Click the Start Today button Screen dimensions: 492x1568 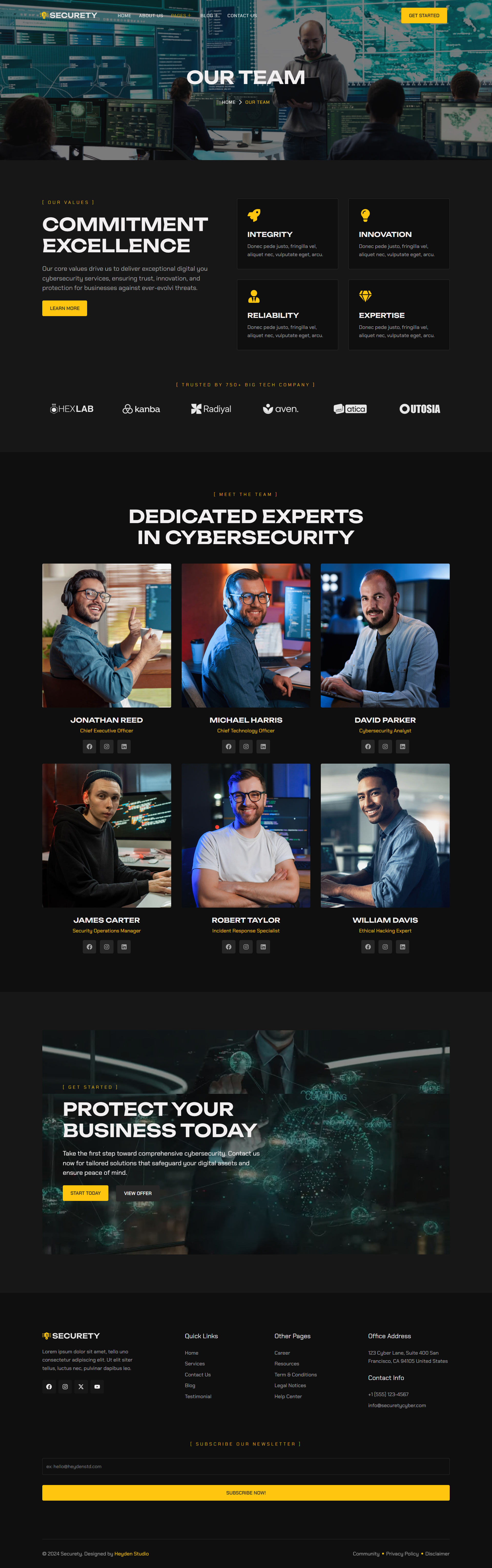point(85,1193)
